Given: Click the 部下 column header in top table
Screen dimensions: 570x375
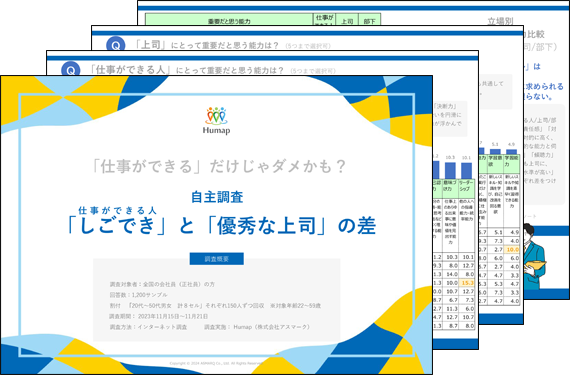Looking at the screenshot, I should click(369, 21).
